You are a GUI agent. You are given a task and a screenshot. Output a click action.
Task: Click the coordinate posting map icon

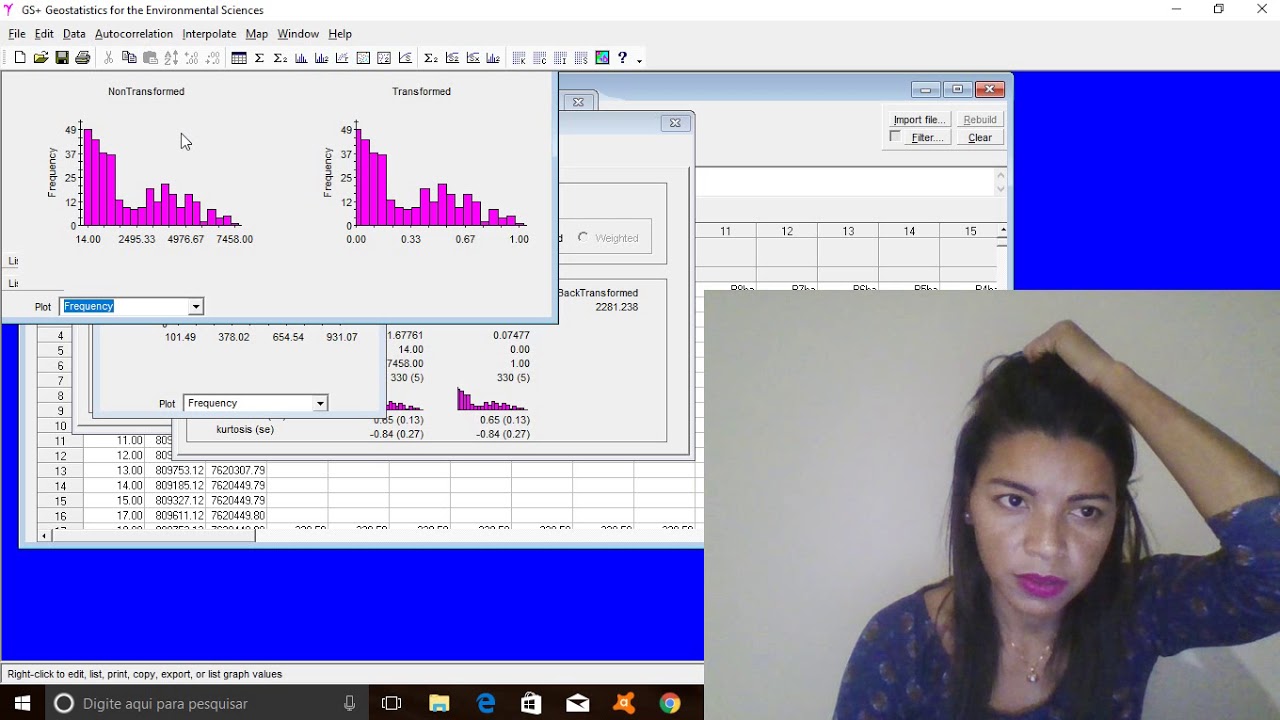pos(363,58)
